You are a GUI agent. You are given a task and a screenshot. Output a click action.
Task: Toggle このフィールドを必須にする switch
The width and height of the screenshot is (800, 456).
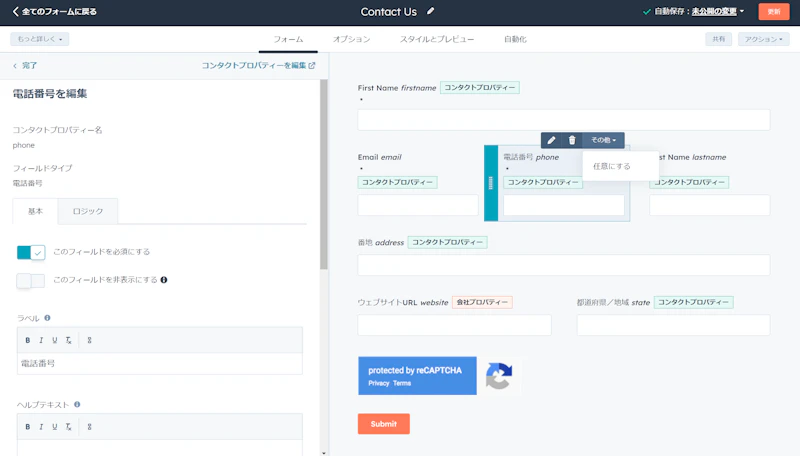click(31, 252)
